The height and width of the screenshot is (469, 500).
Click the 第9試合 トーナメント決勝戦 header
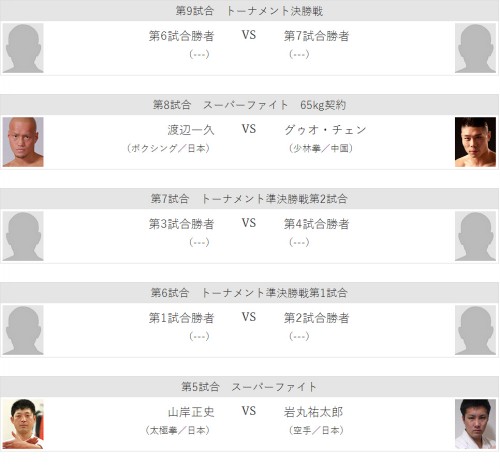coord(249,11)
